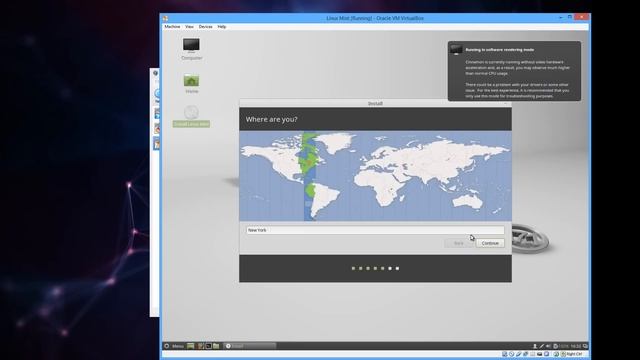
Task: Click the Install dialog title bar
Action: (x=375, y=103)
